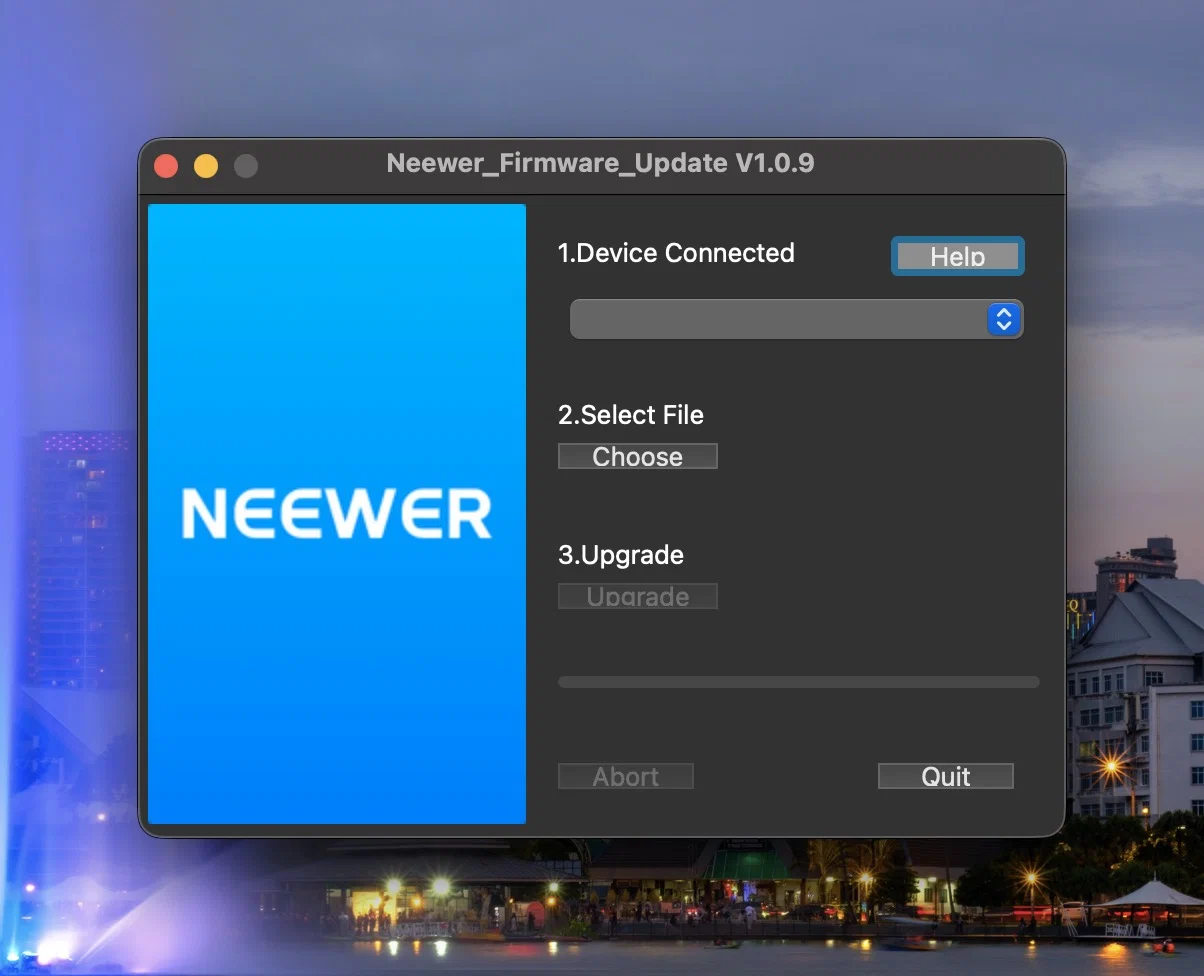The width and height of the screenshot is (1204, 976).
Task: Click the blue dropdown arrow stepper
Action: coord(1003,319)
